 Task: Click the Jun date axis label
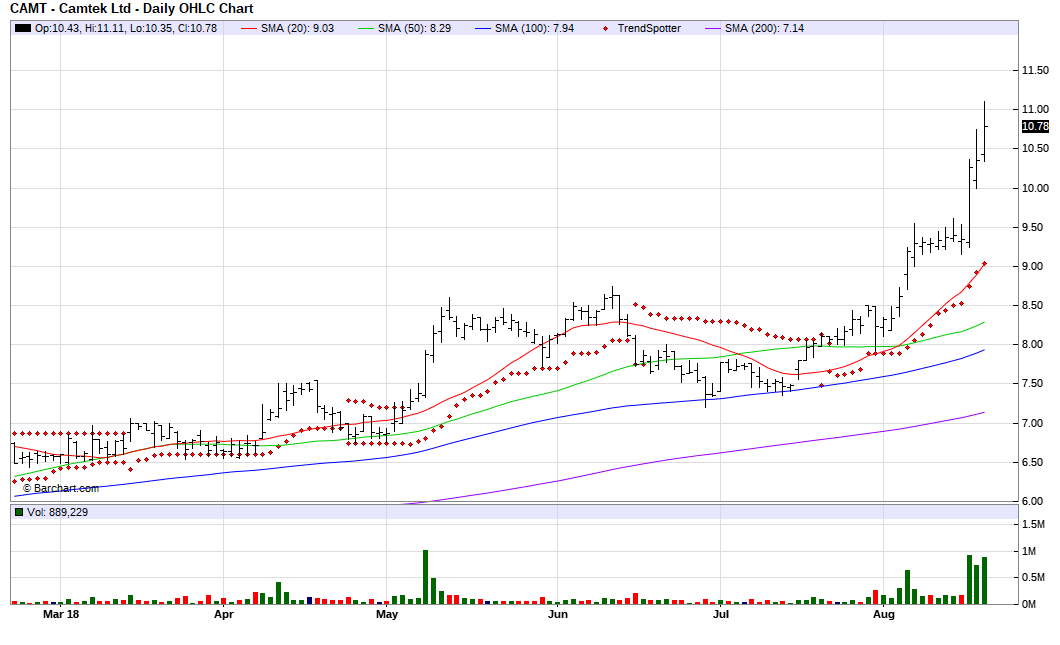[x=558, y=614]
